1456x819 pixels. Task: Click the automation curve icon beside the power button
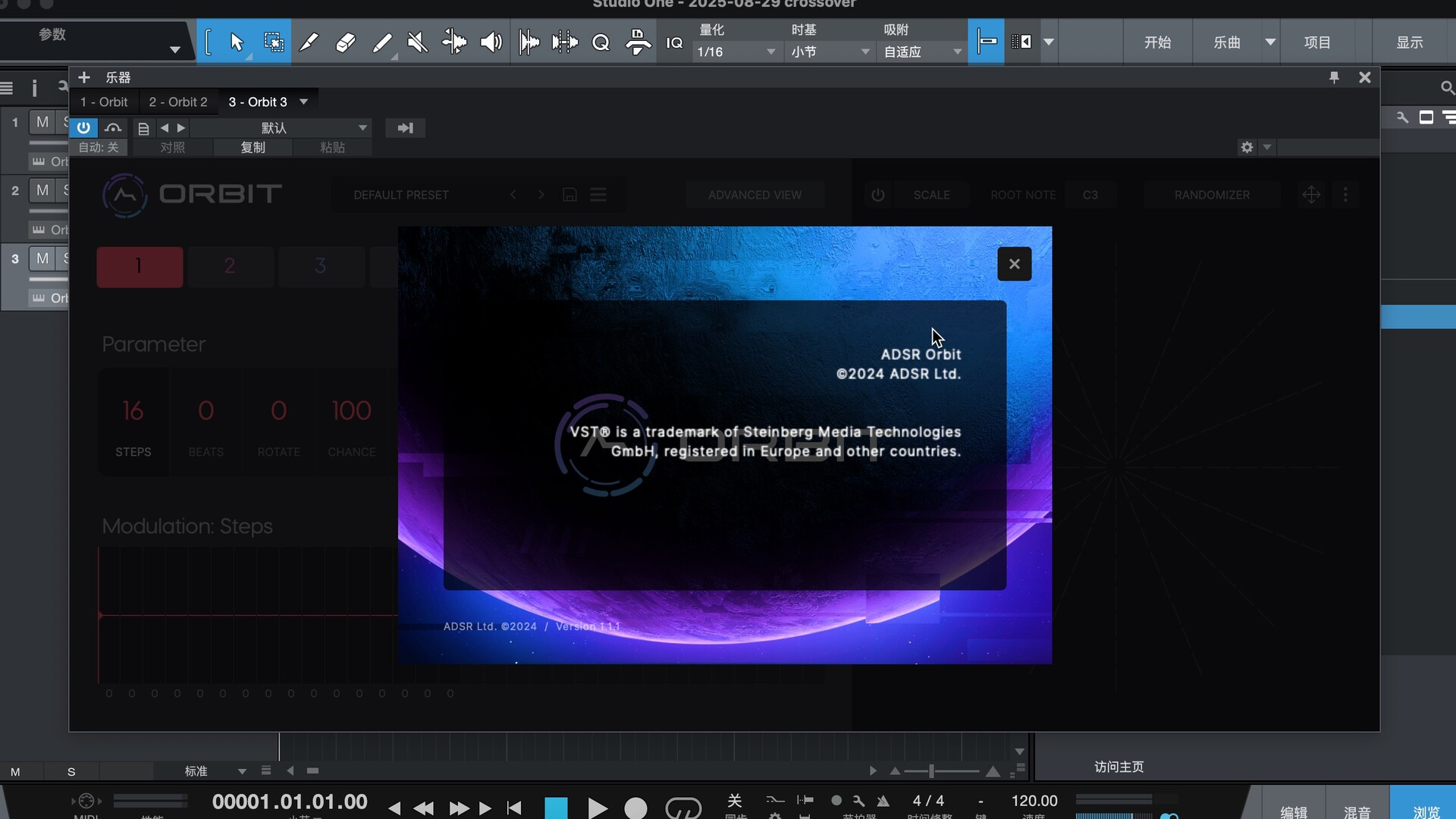(x=113, y=127)
